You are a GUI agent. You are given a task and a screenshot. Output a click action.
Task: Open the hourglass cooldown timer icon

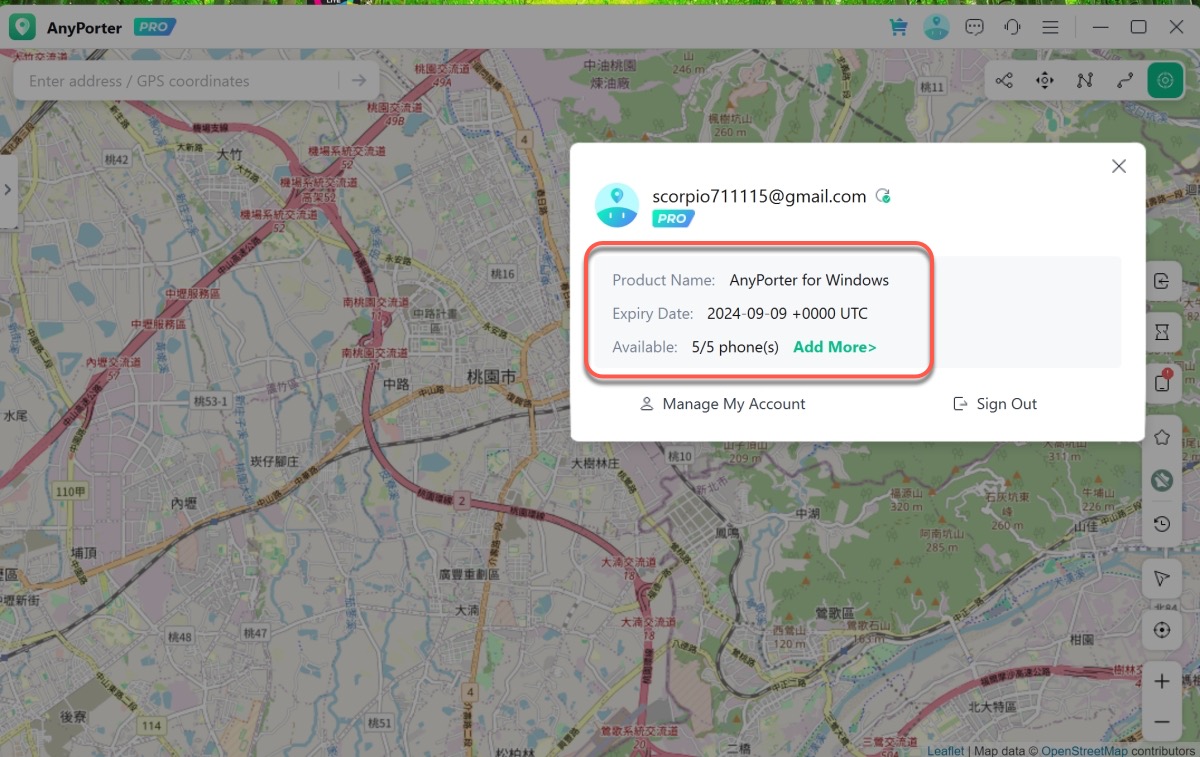[1161, 332]
